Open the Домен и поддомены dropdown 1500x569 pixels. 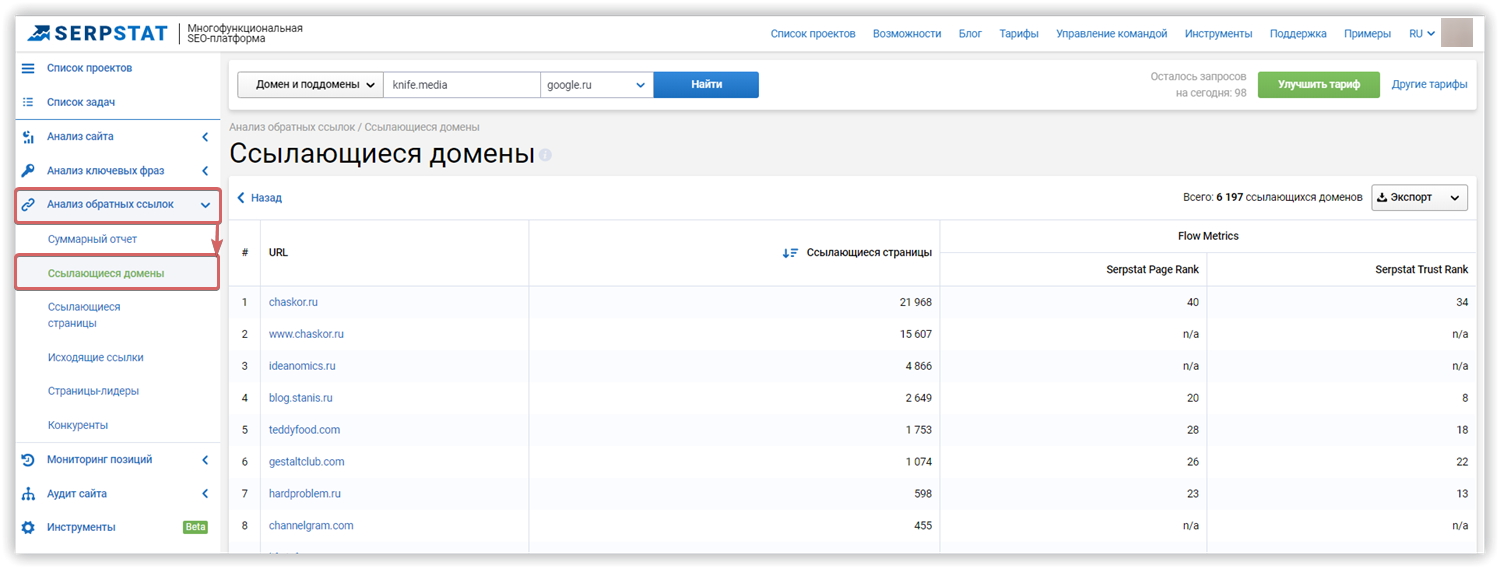(310, 85)
